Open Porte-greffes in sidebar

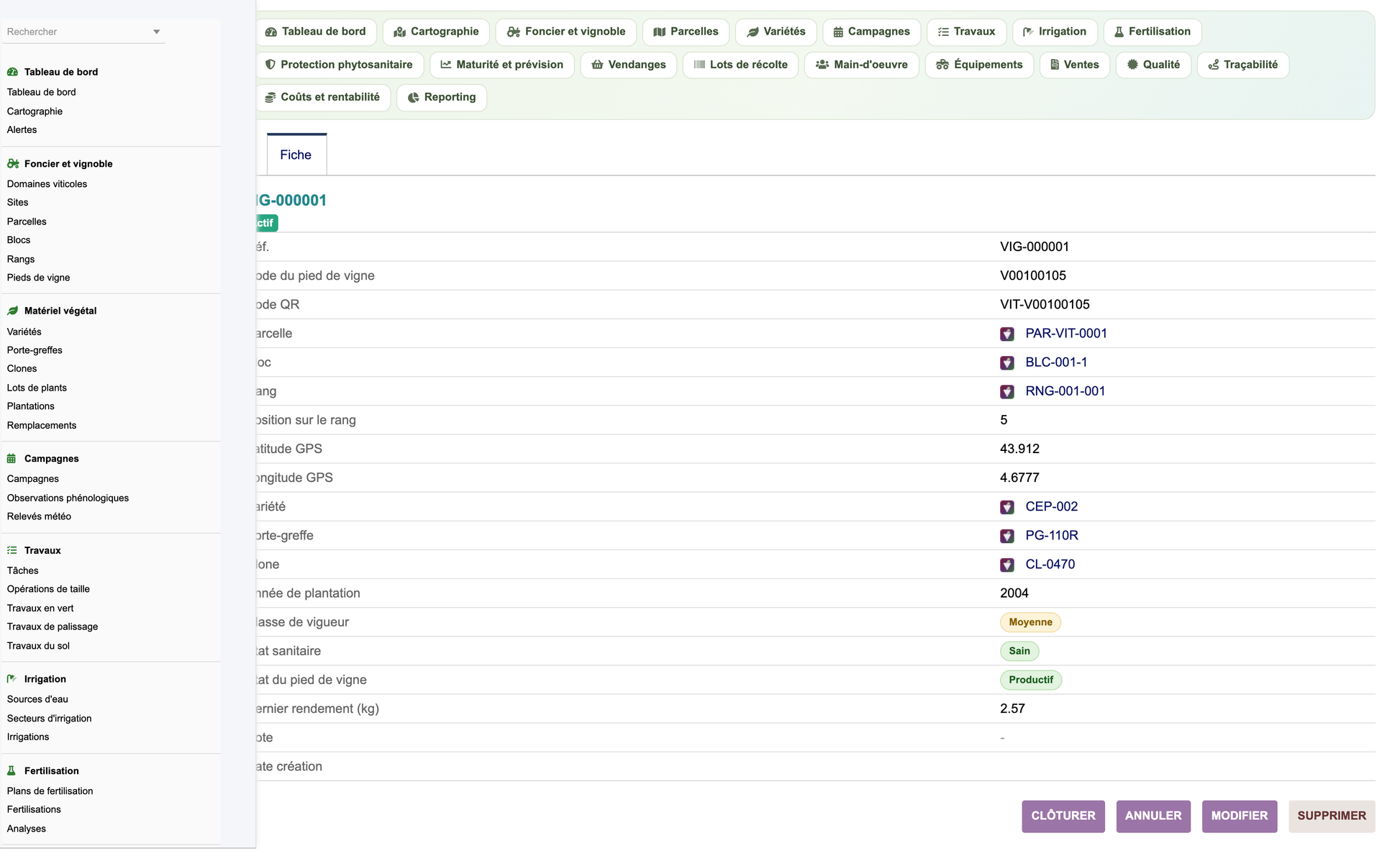click(35, 350)
